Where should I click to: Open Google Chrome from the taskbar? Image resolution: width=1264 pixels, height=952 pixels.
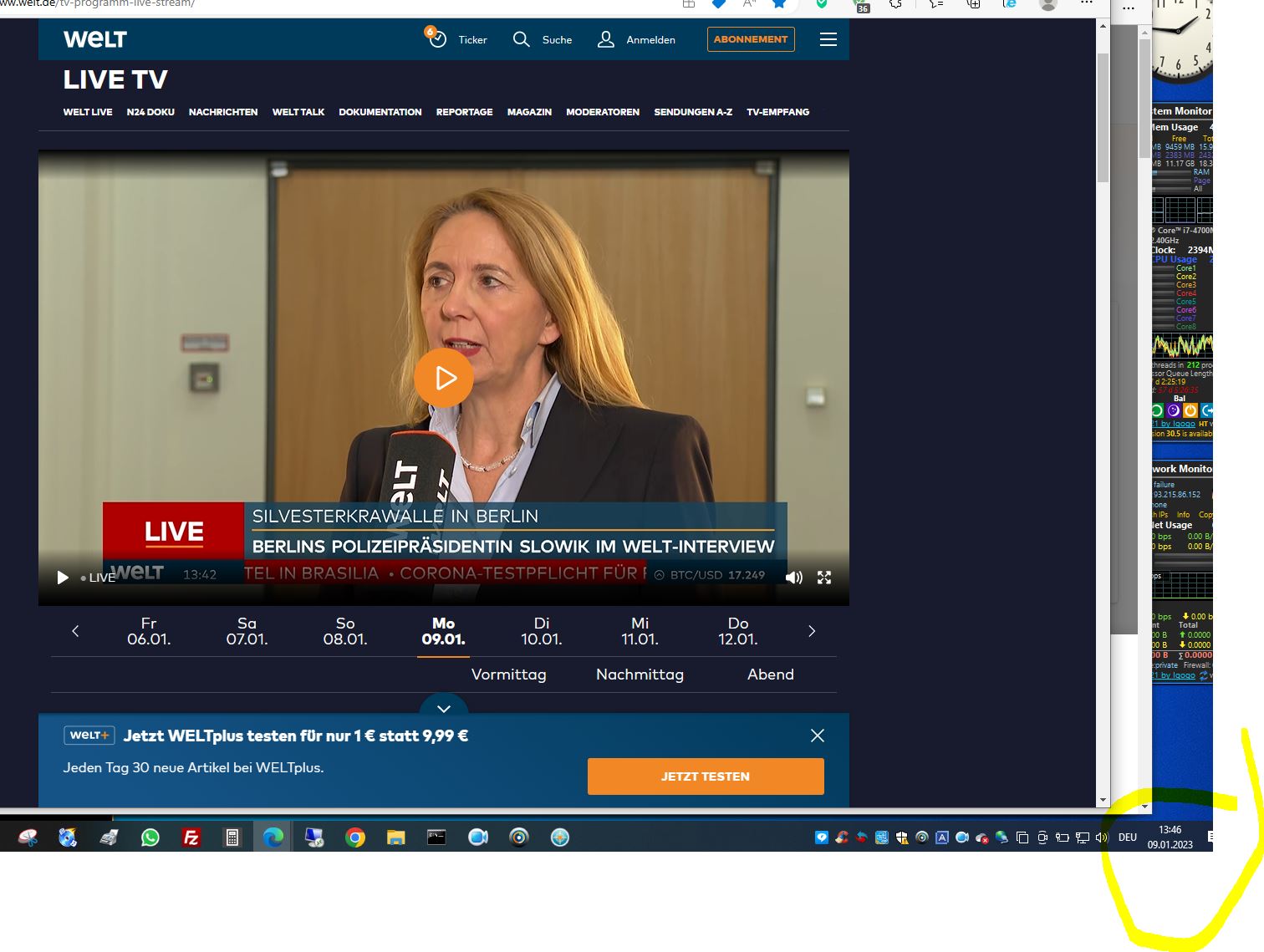point(355,837)
